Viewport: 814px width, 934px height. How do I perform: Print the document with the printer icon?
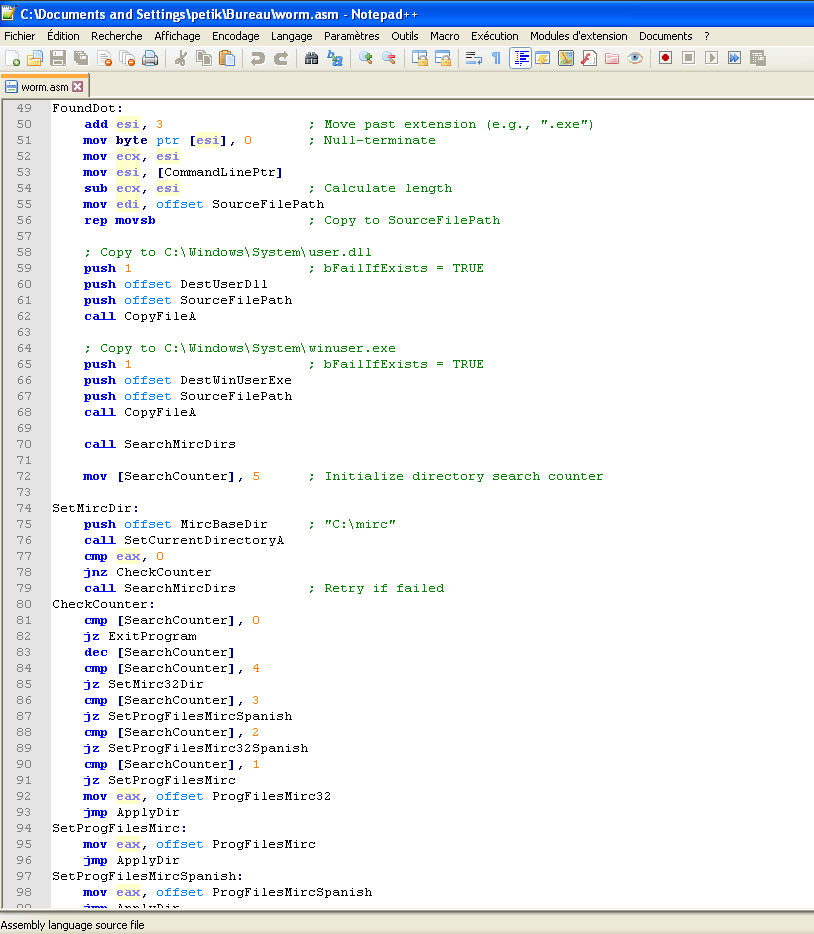coord(150,58)
